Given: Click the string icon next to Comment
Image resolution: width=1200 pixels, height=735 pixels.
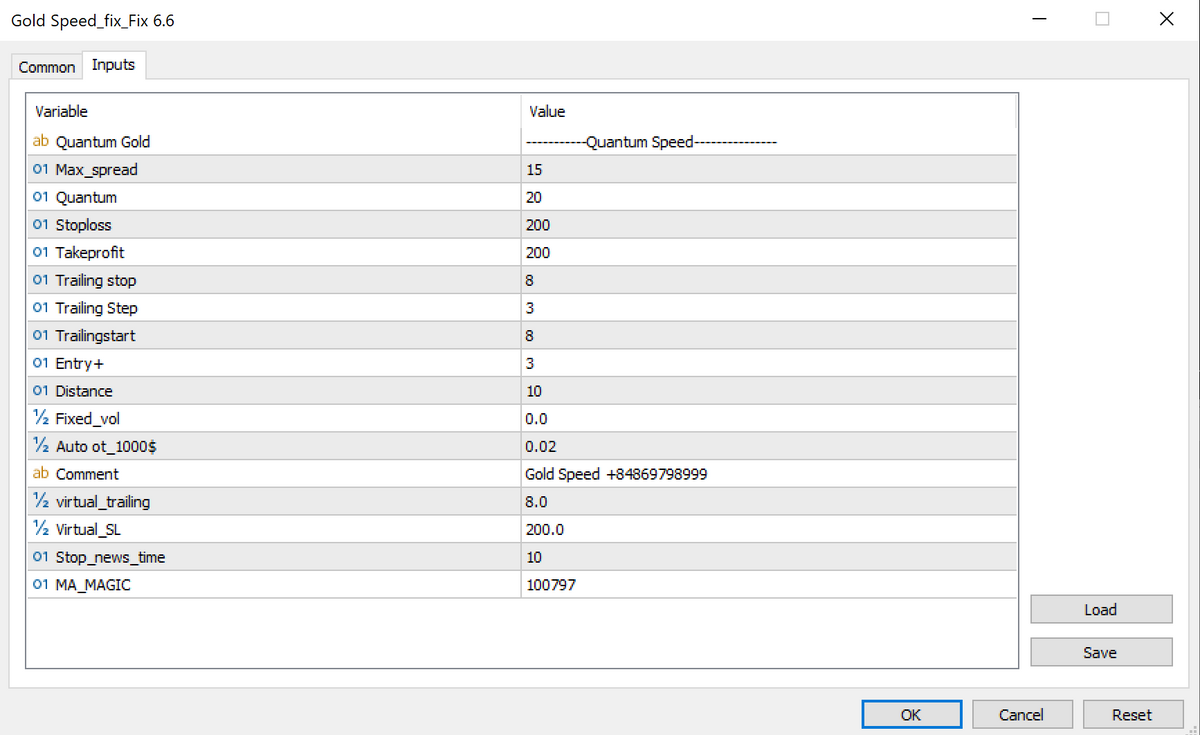Looking at the screenshot, I should tap(41, 474).
